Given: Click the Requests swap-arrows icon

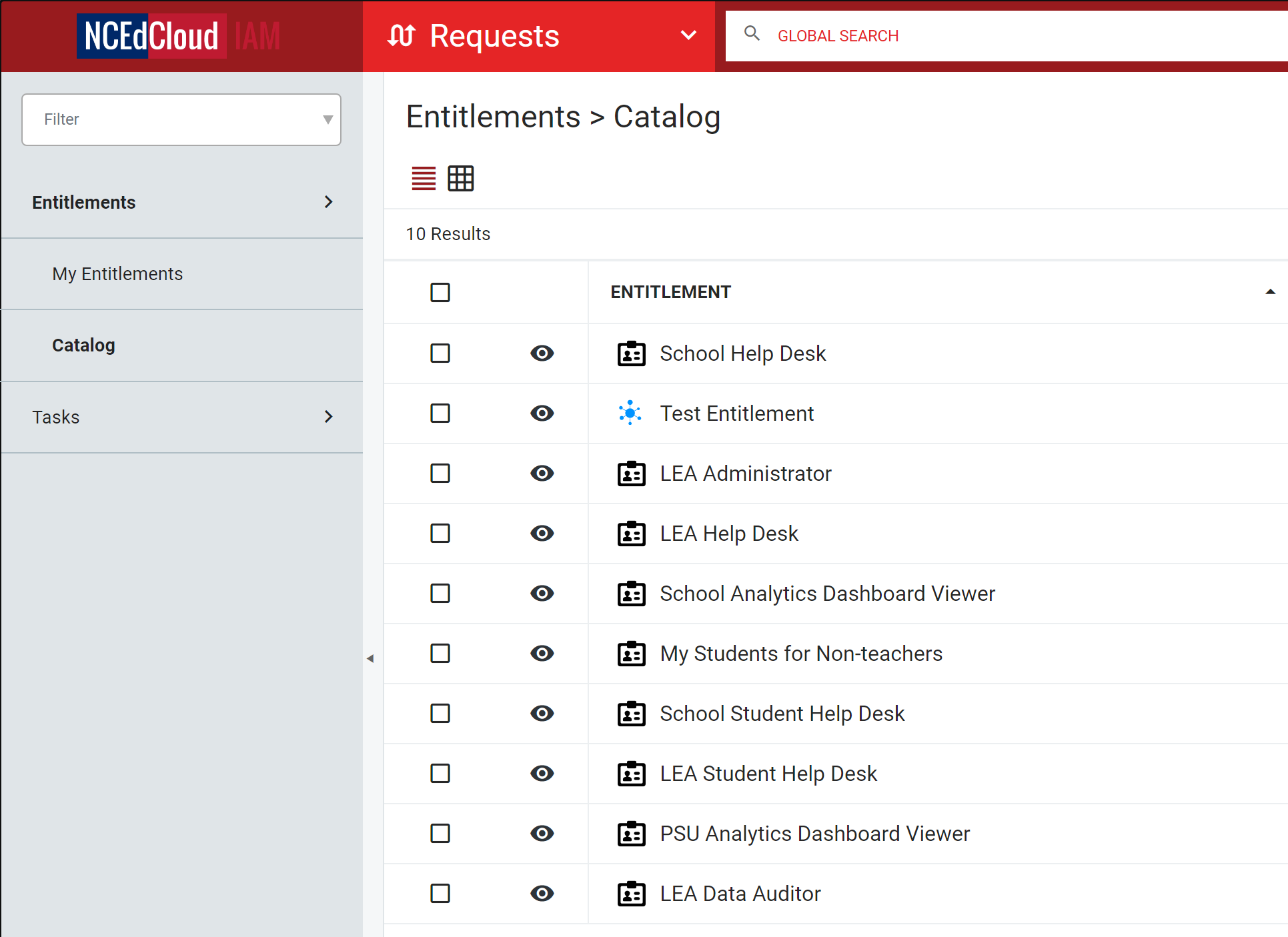Looking at the screenshot, I should pyautogui.click(x=402, y=35).
